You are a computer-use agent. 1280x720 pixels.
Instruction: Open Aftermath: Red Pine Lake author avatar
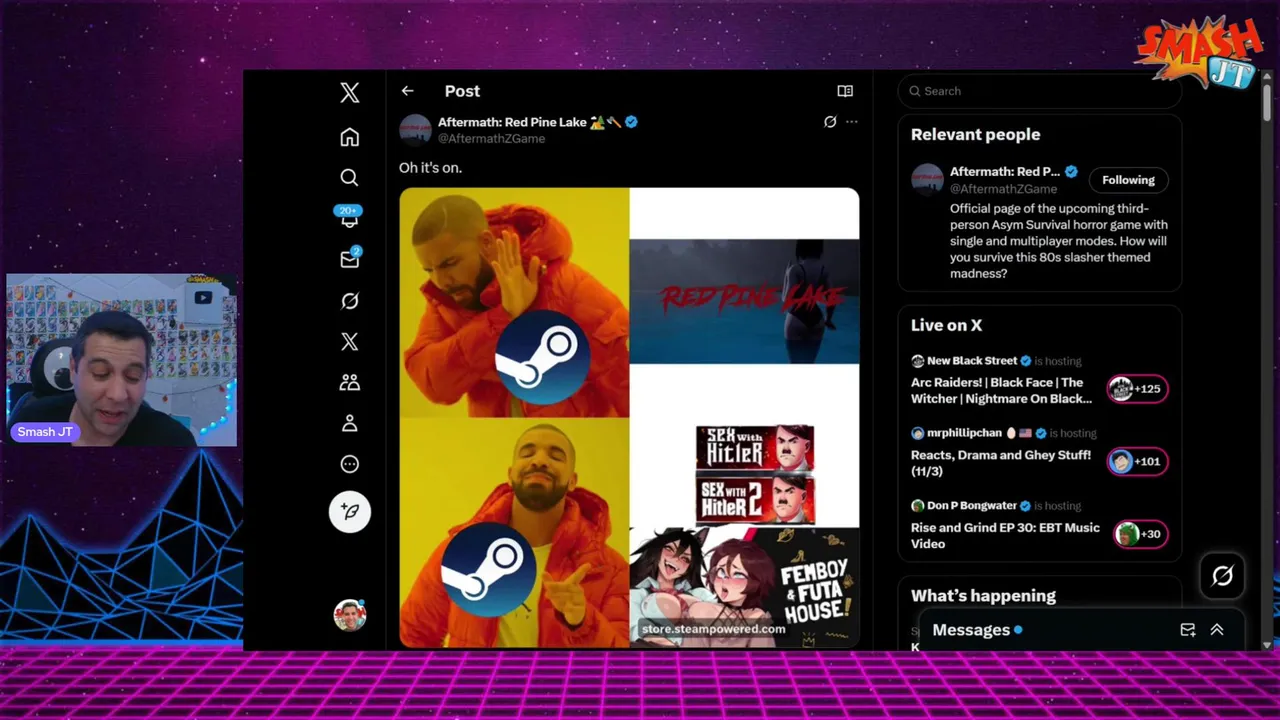click(415, 130)
